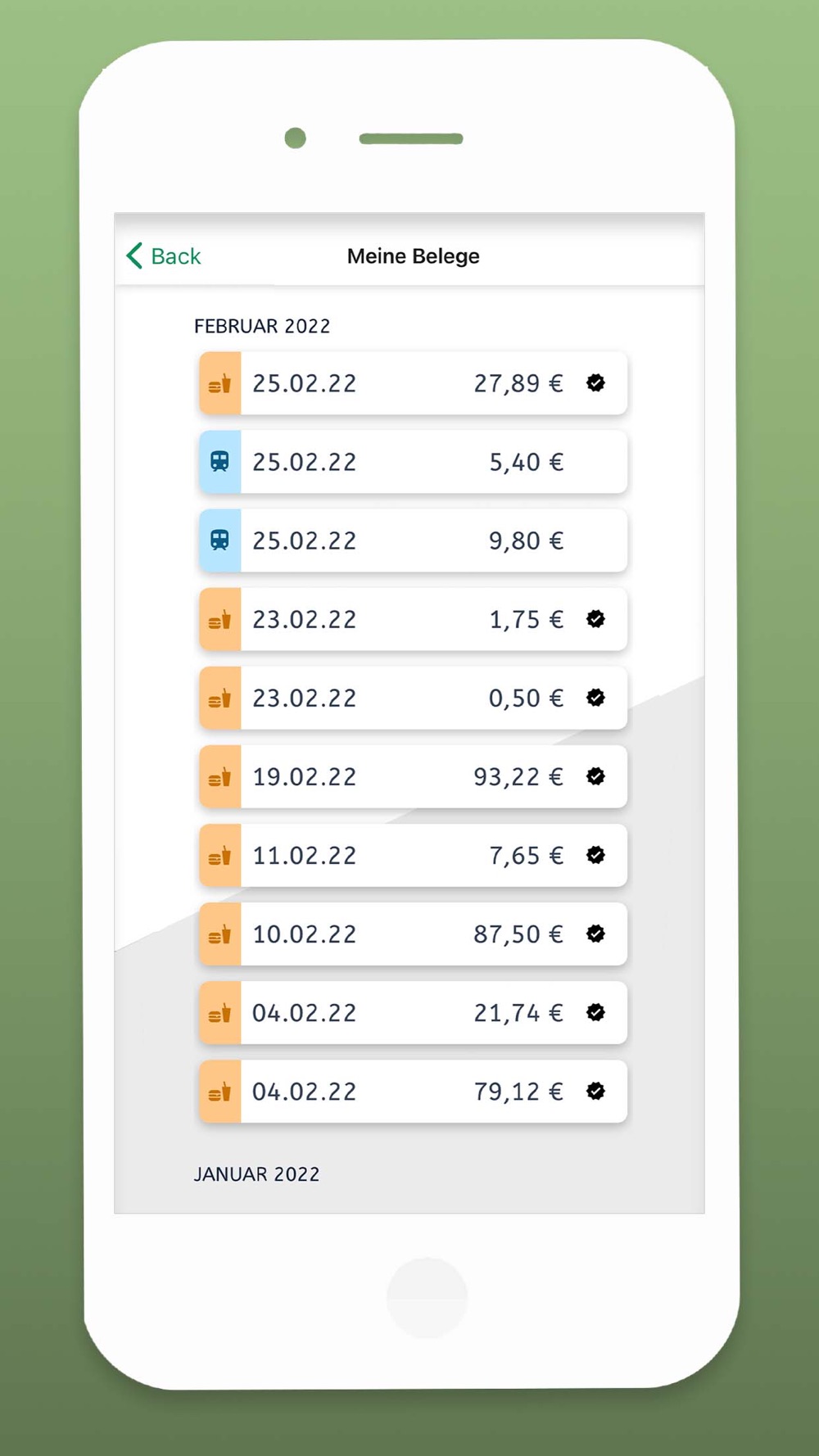
Task: Select the 7,65 € receipt amount
Action: (526, 856)
